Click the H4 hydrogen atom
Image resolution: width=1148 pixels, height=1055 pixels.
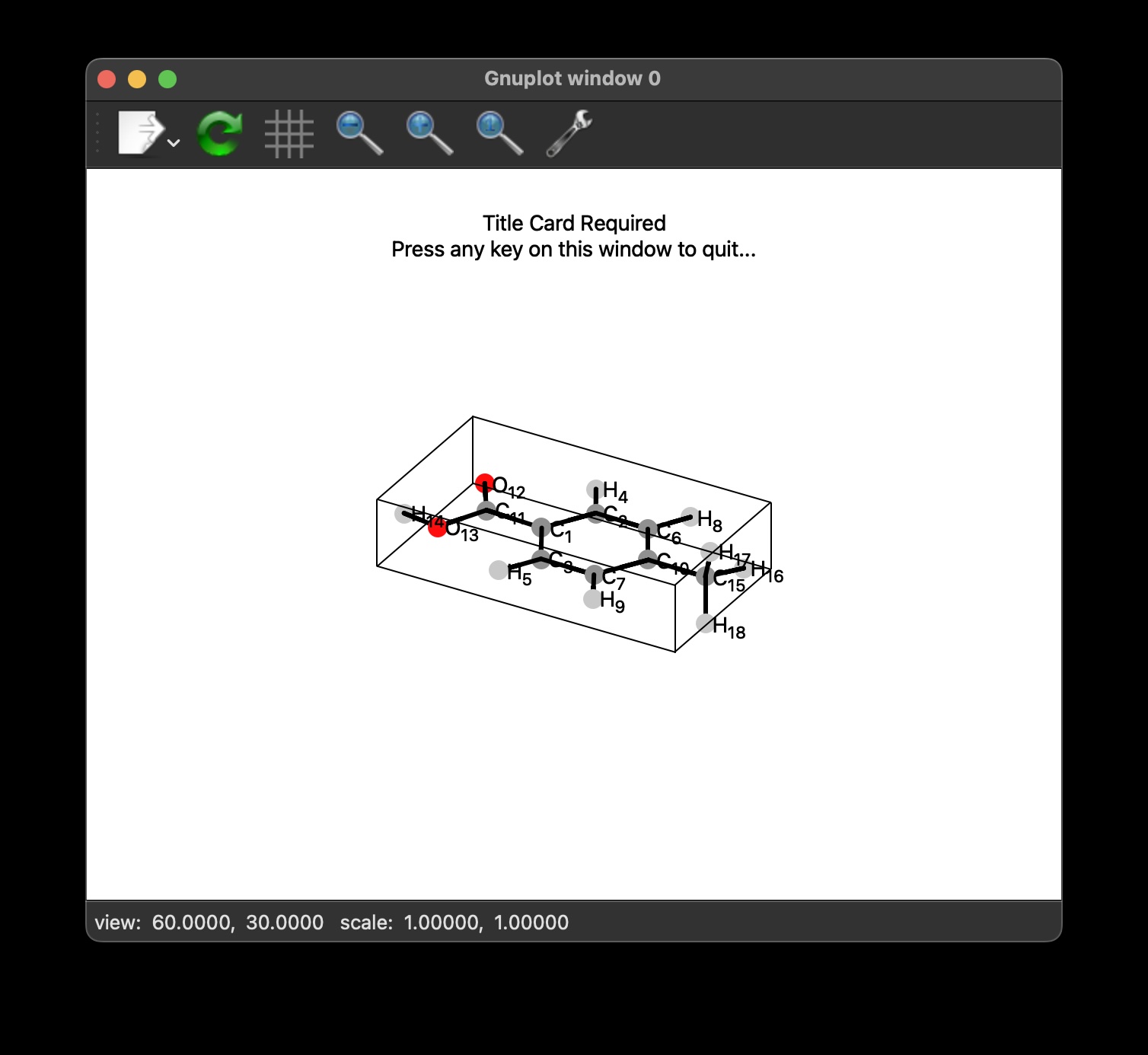point(595,488)
